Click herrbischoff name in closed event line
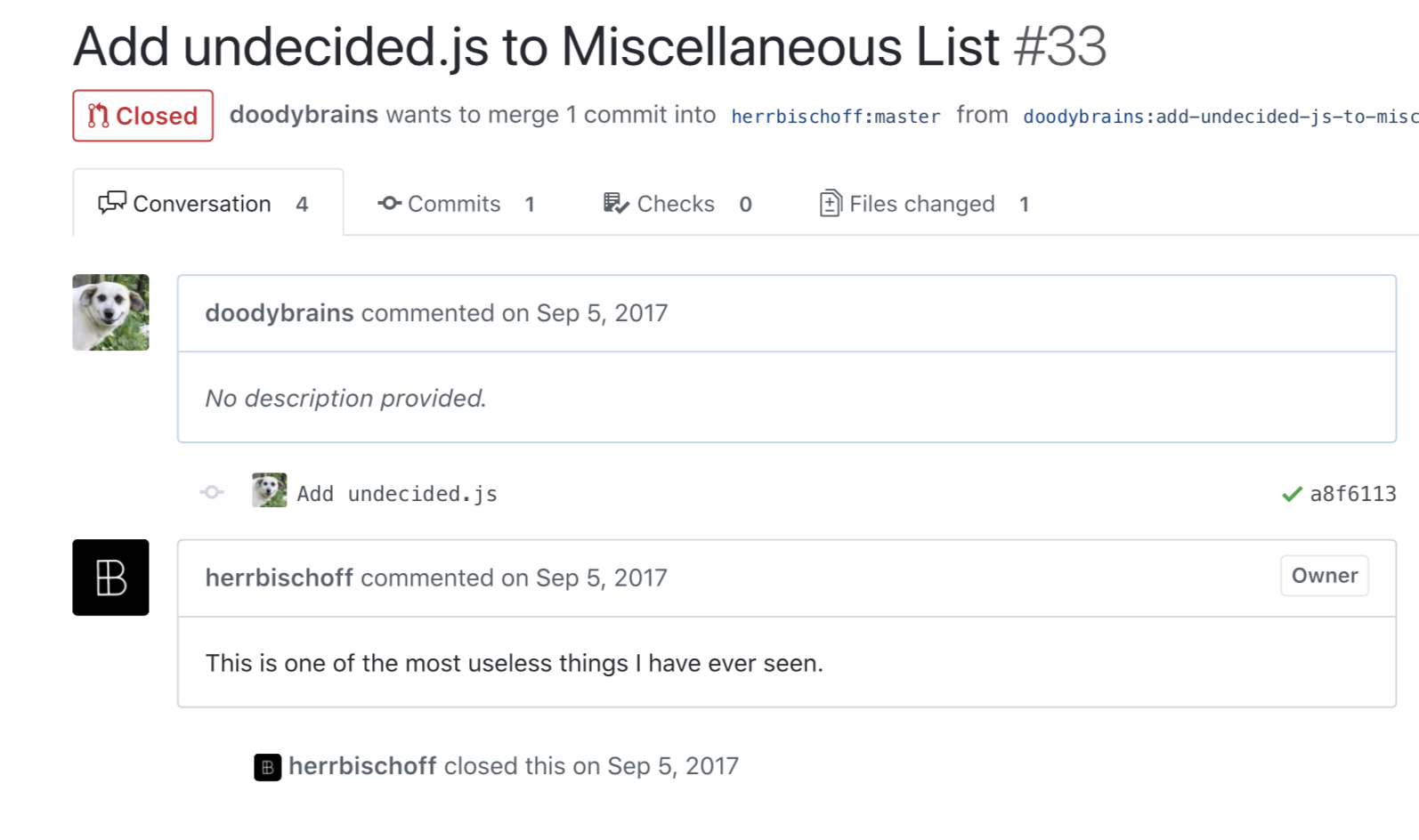1419x840 pixels. tap(362, 766)
